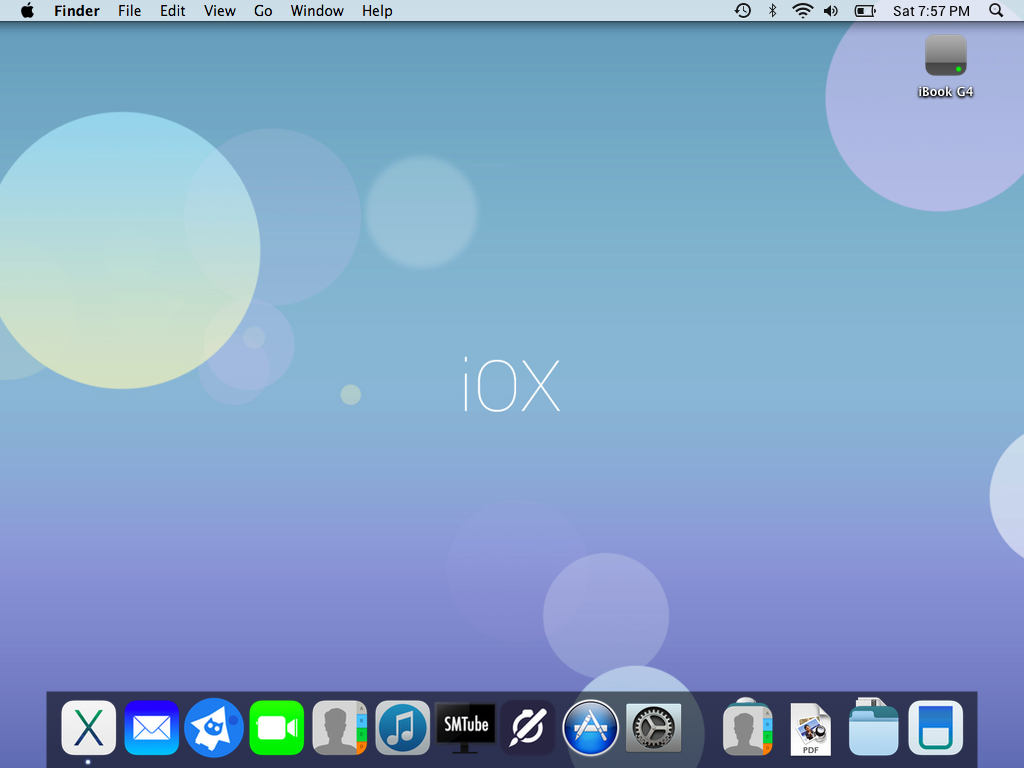Click the blue Trash bin icon in the dock
The height and width of the screenshot is (768, 1024).
click(x=936, y=728)
